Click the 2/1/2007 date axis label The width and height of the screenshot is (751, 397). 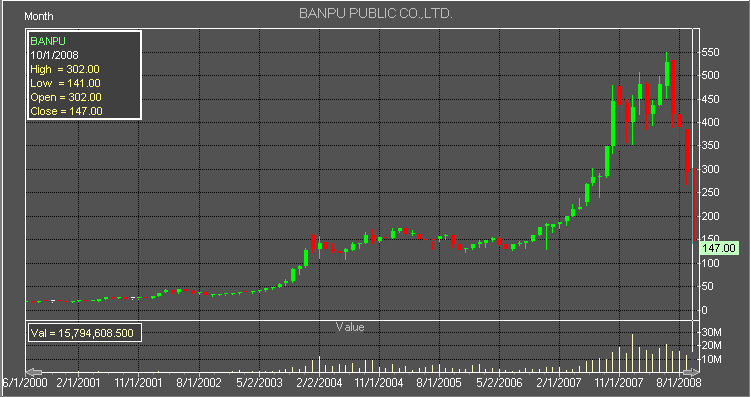click(x=559, y=383)
